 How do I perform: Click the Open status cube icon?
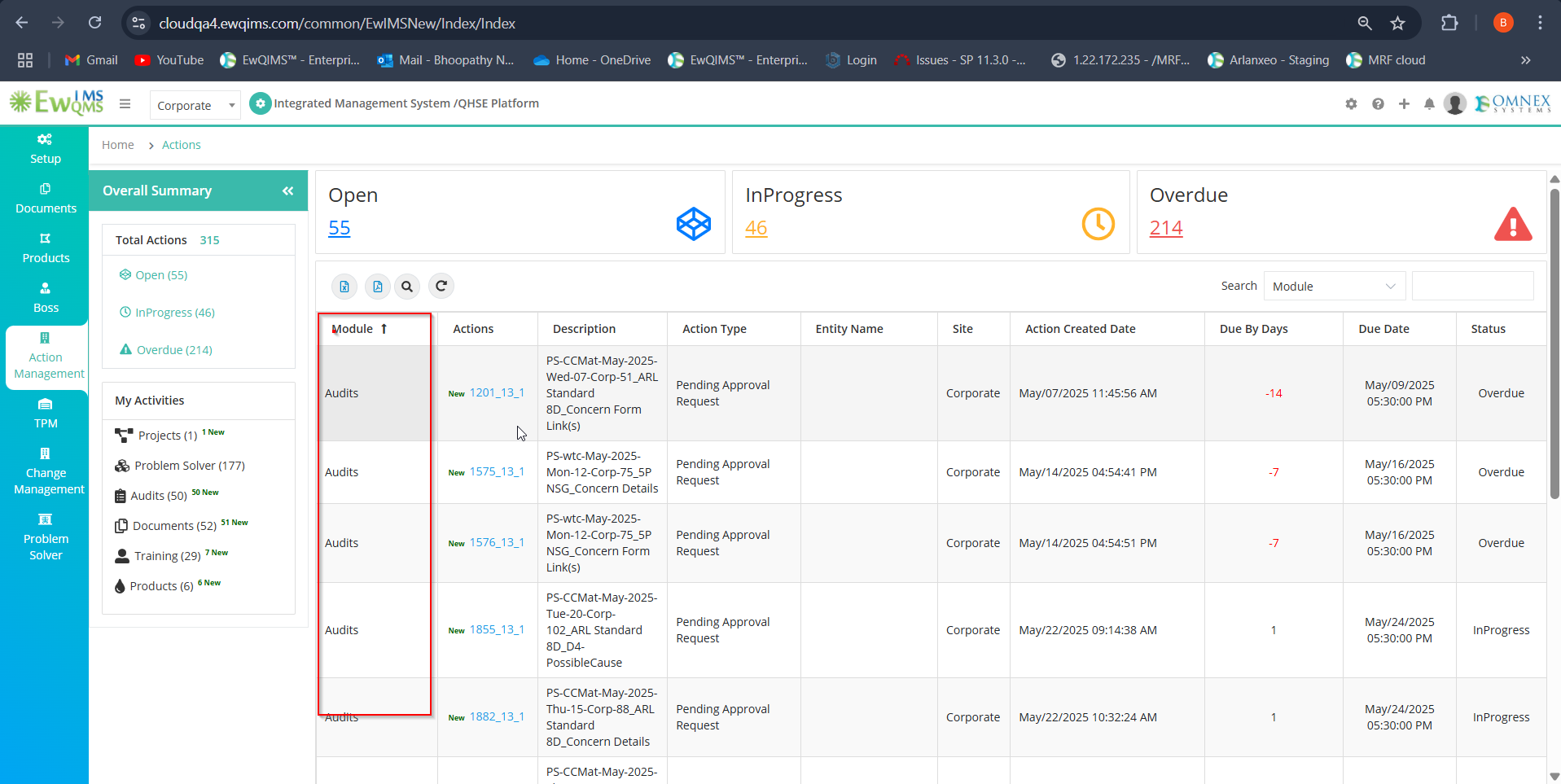[694, 224]
